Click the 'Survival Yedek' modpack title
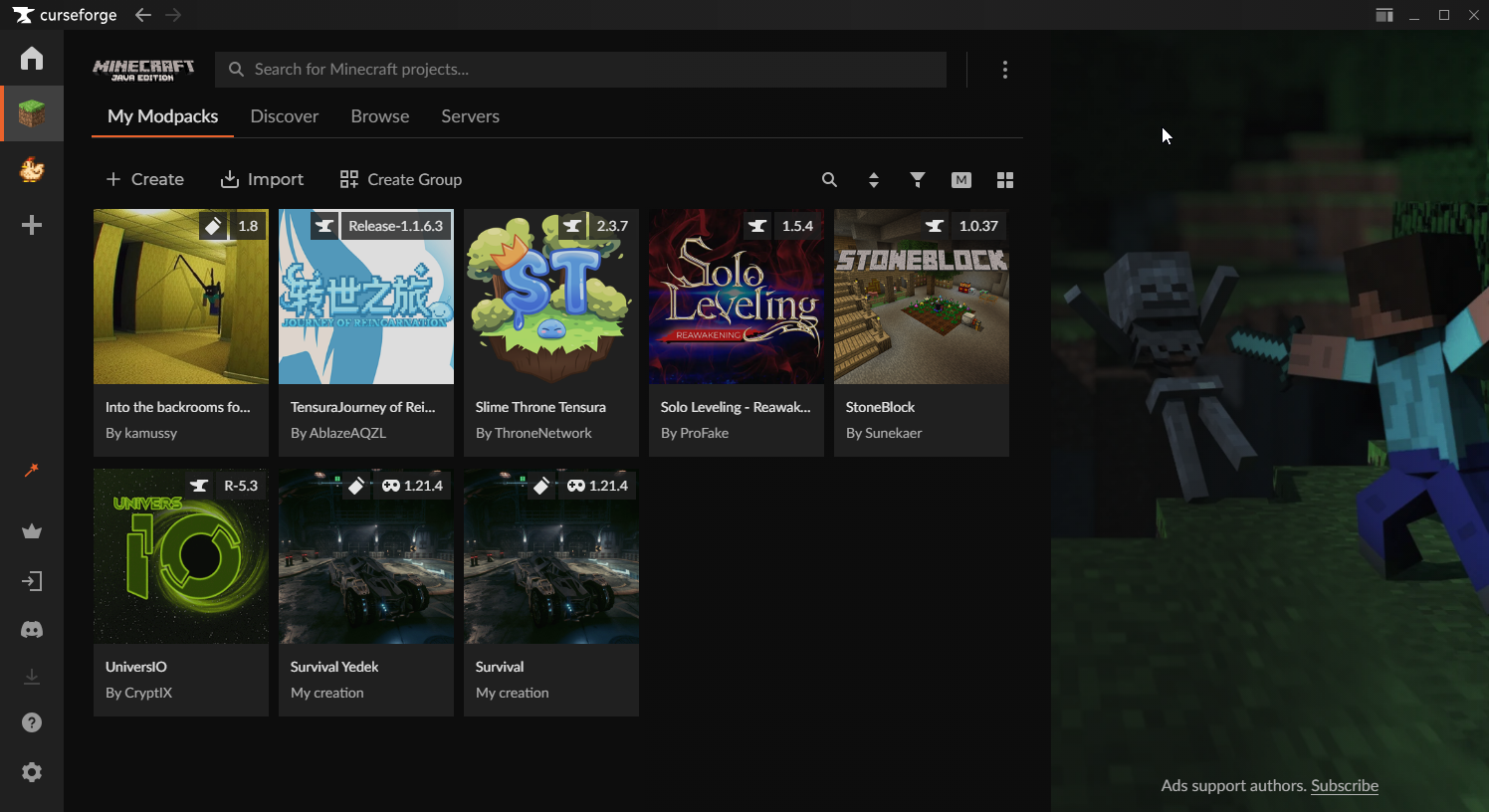1489x812 pixels. [x=334, y=667]
